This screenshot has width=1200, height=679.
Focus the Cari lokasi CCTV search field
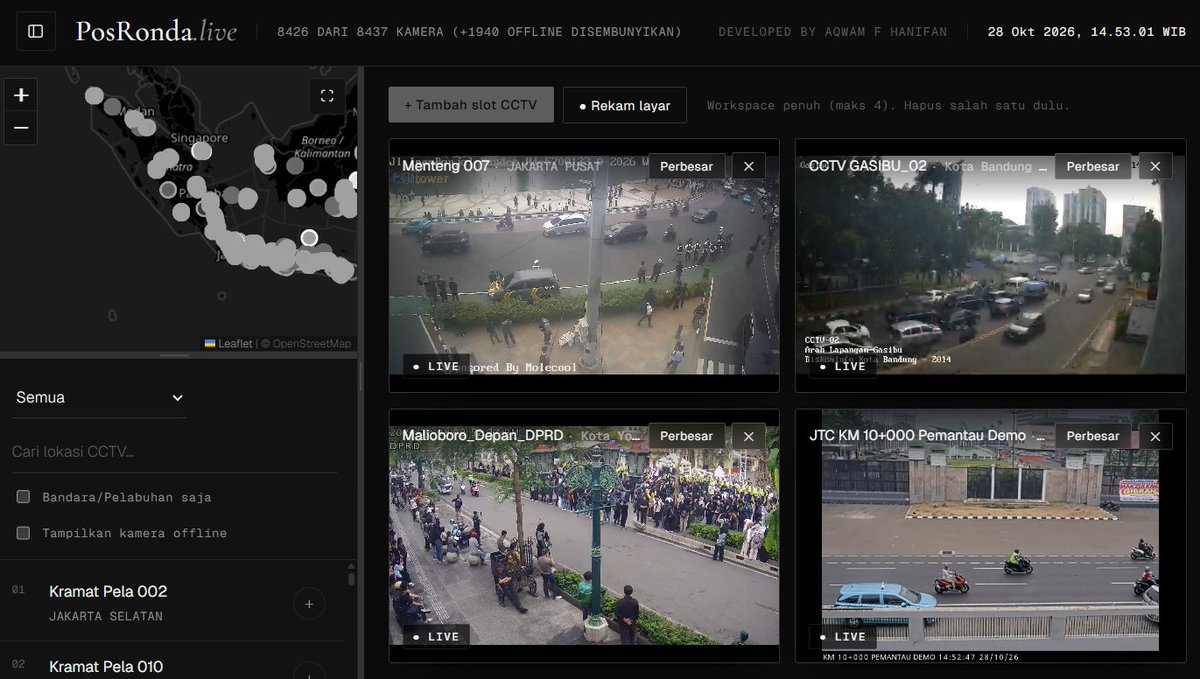click(x=174, y=452)
